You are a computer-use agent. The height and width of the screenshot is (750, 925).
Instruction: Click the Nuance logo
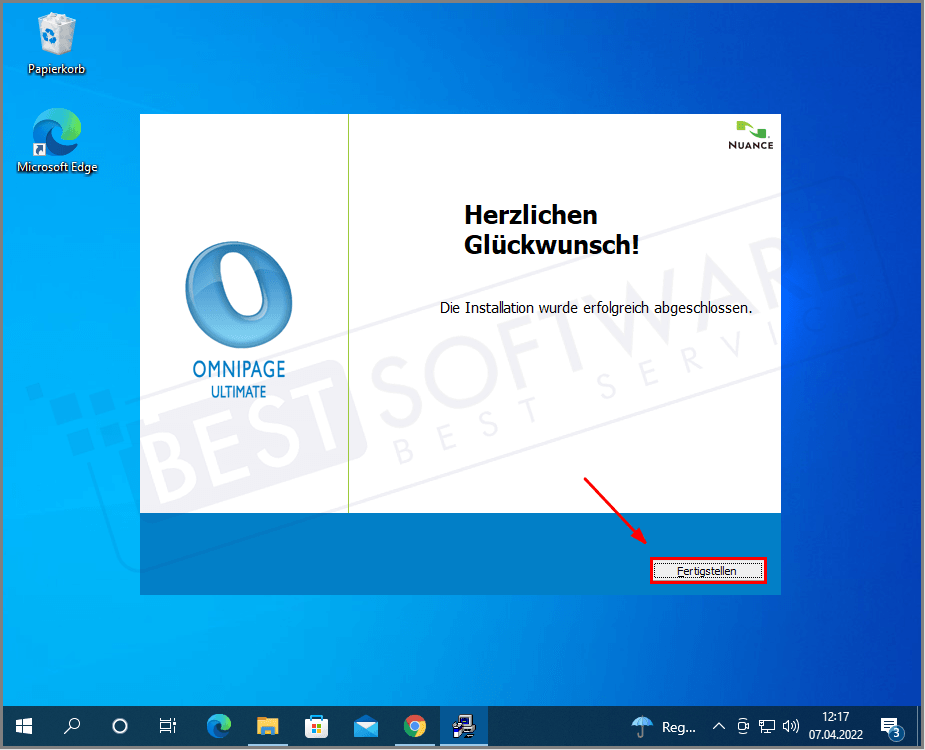[x=750, y=134]
